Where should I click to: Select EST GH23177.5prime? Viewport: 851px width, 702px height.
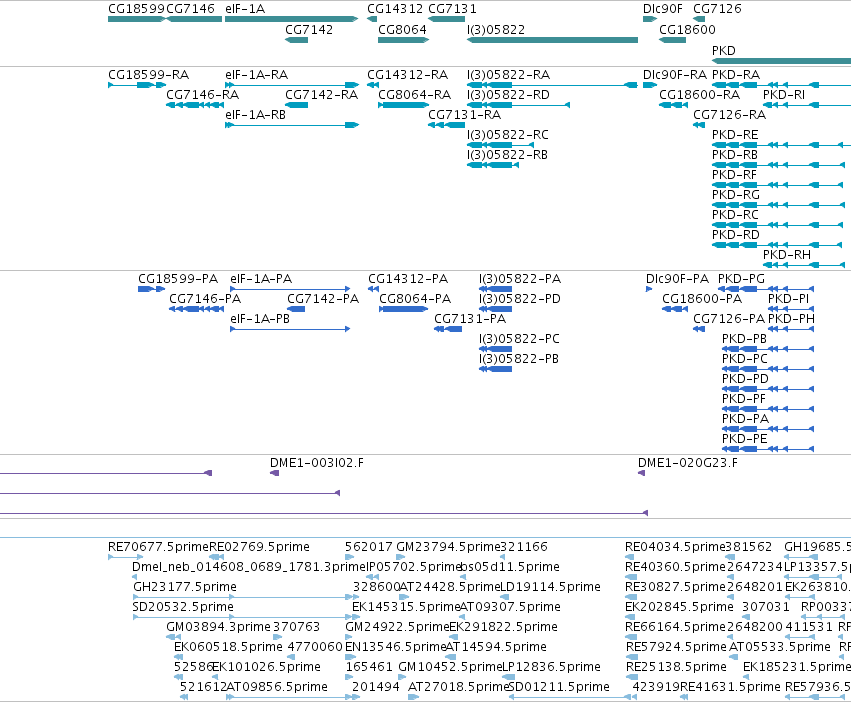click(x=185, y=587)
